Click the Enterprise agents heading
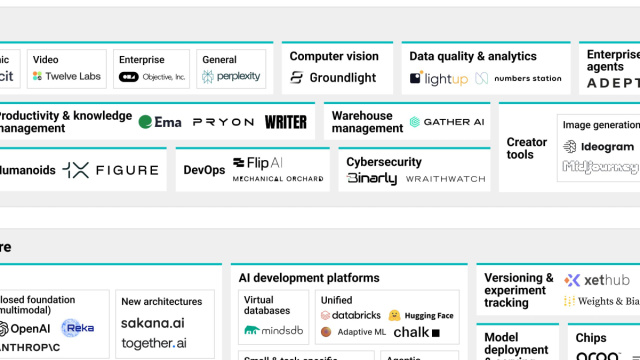The width and height of the screenshot is (640, 360). [613, 60]
